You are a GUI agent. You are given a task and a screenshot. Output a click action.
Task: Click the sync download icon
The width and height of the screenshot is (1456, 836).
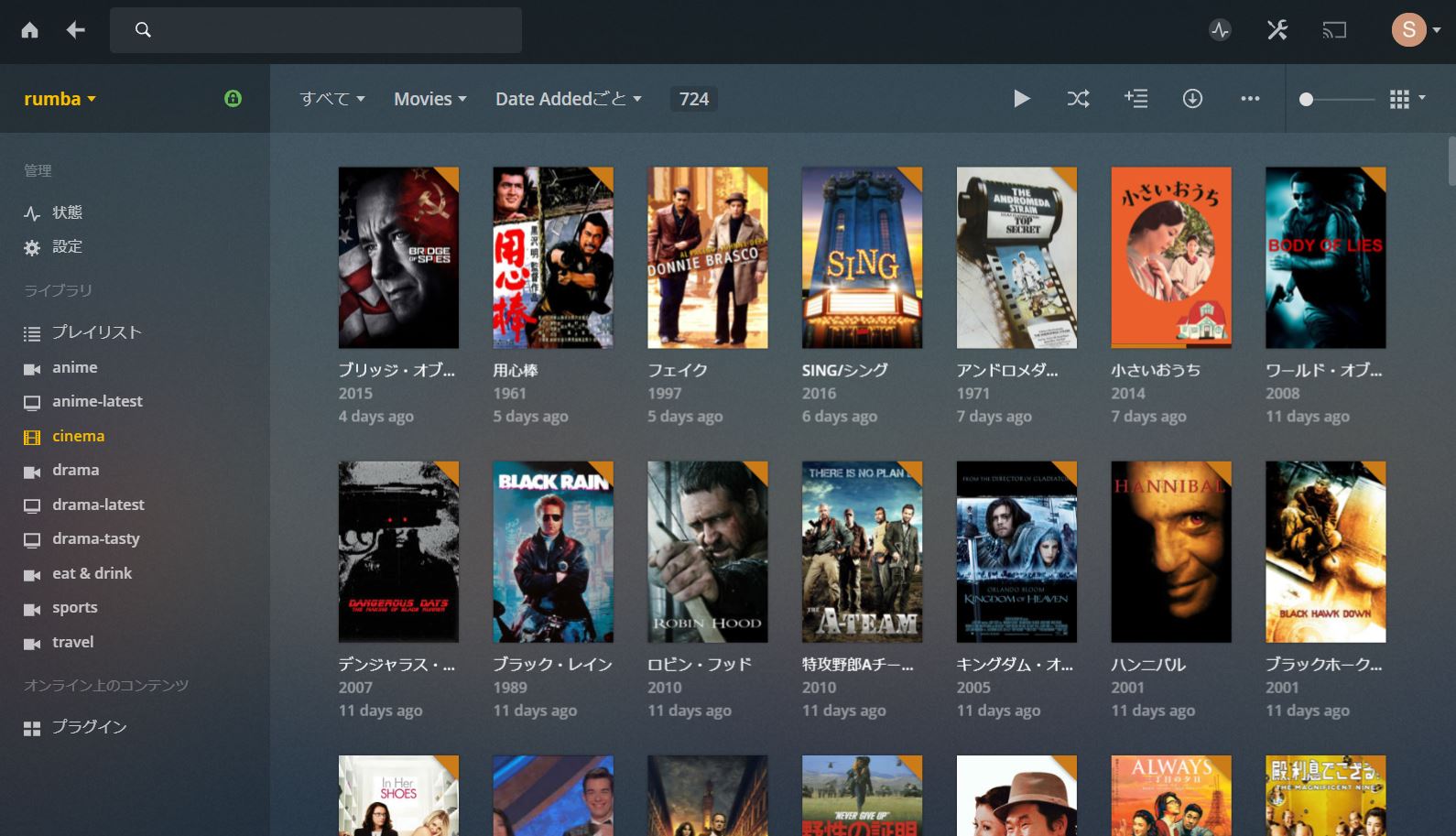click(x=1192, y=99)
